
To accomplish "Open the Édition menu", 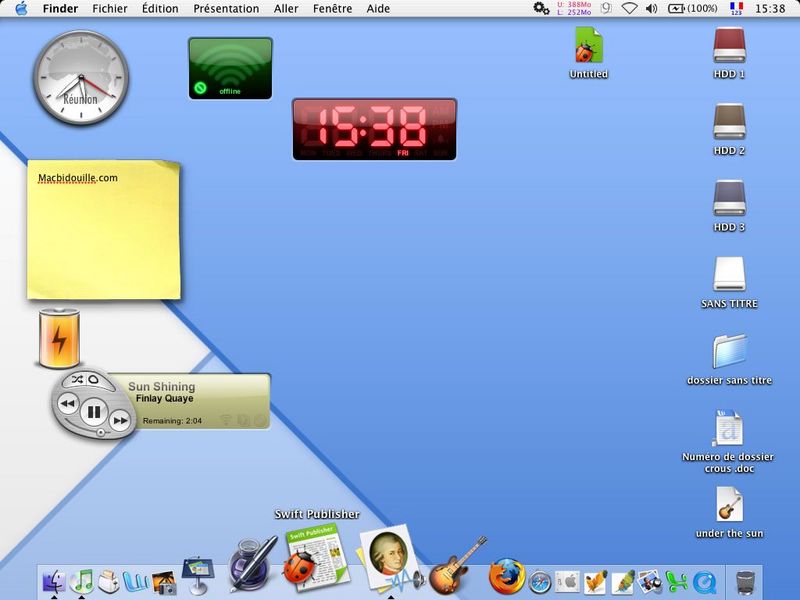I will point(160,9).
